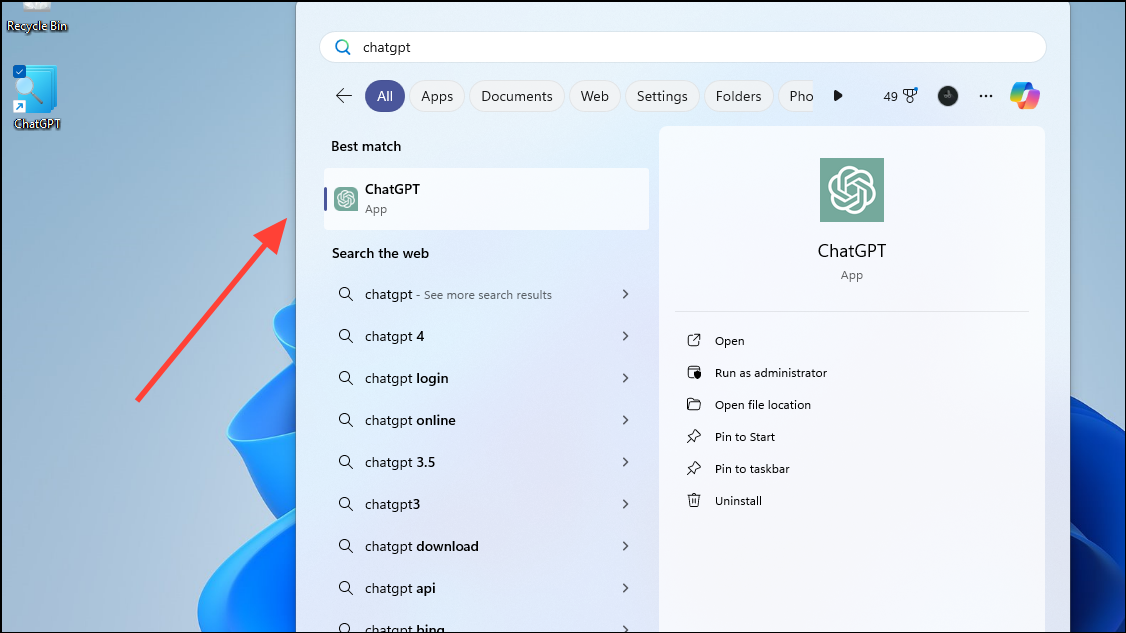The image size is (1126, 633).
Task: Select the chatgpt download web suggestion
Action: (486, 546)
